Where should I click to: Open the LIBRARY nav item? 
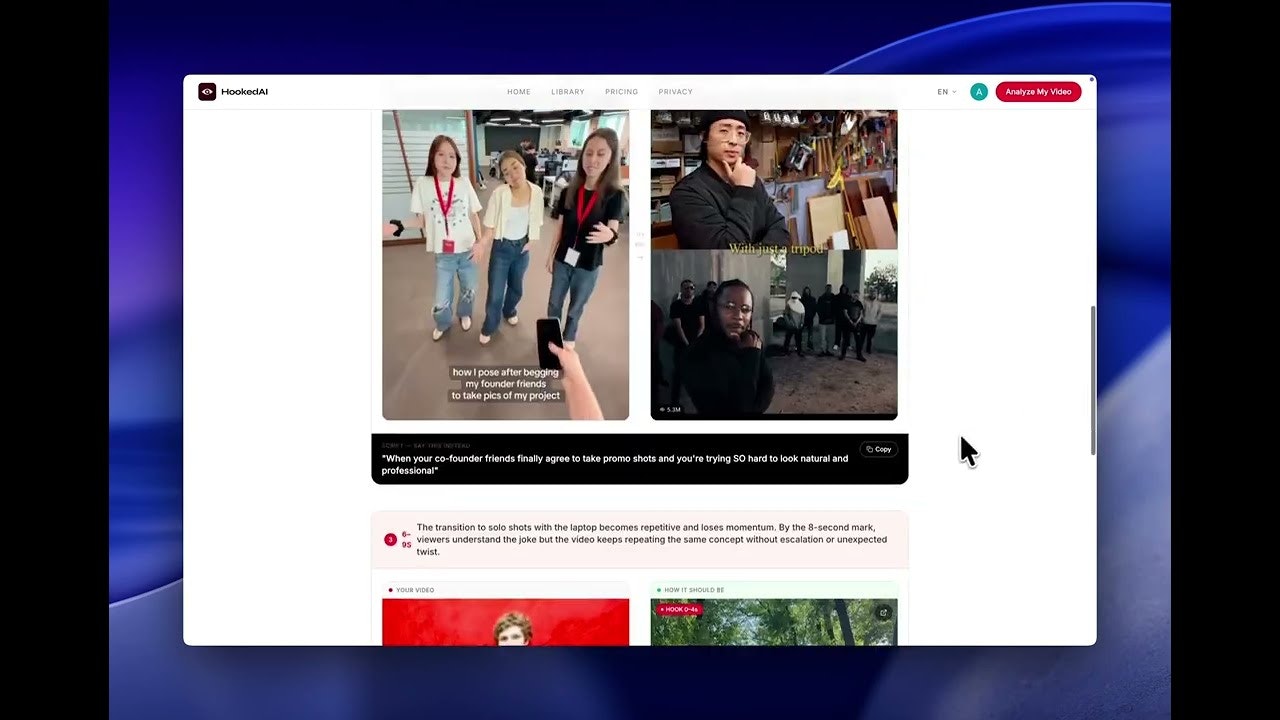point(568,92)
